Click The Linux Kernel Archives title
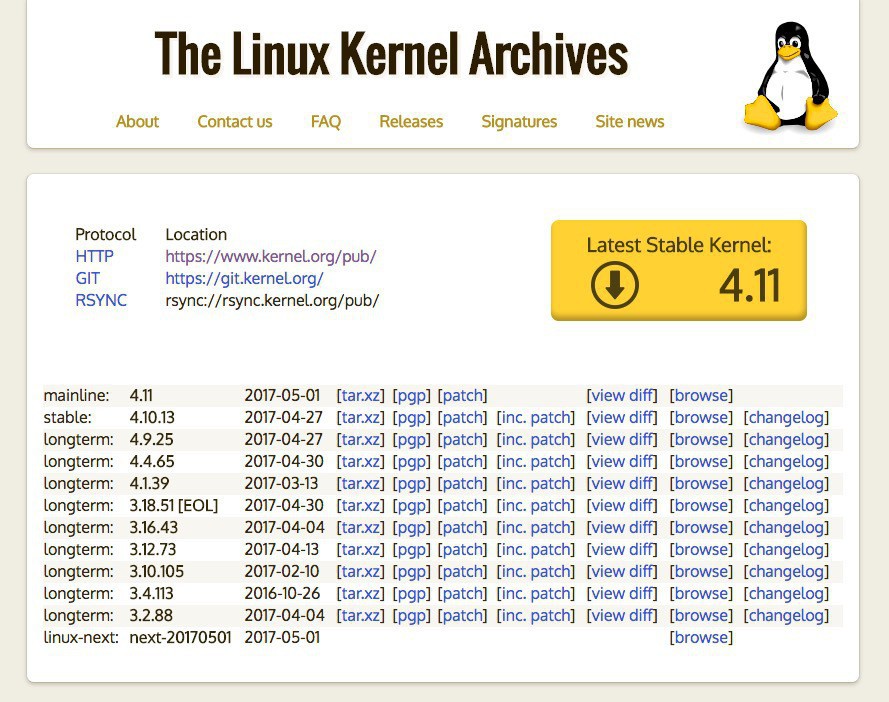Screen dimensions: 889x702 click(391, 54)
